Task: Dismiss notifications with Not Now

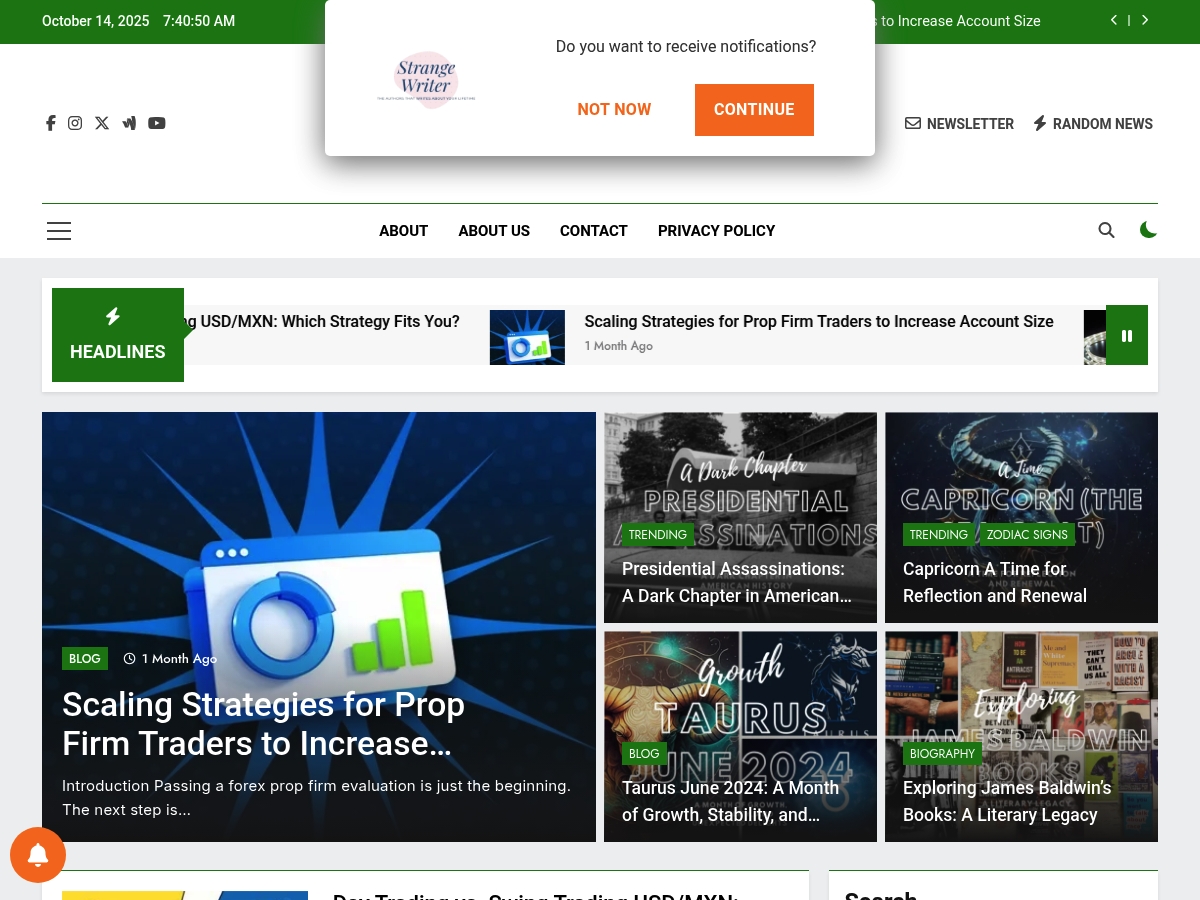Action: [x=614, y=110]
